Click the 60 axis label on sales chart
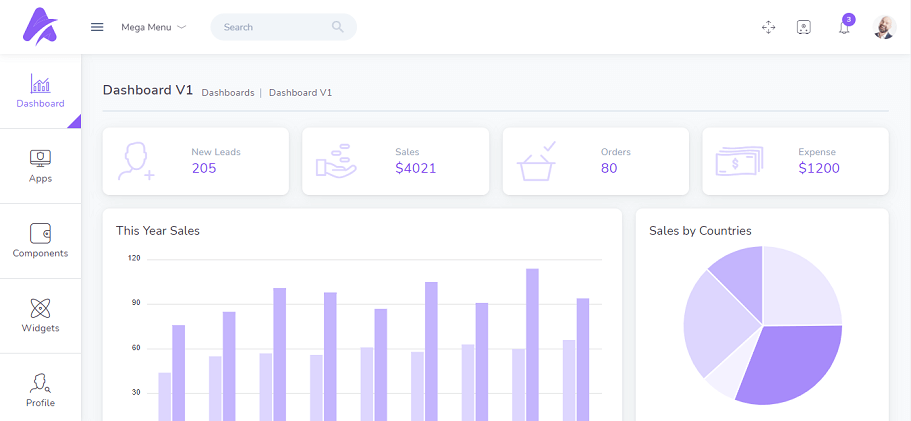This screenshot has height=421, width=911. tap(135, 348)
